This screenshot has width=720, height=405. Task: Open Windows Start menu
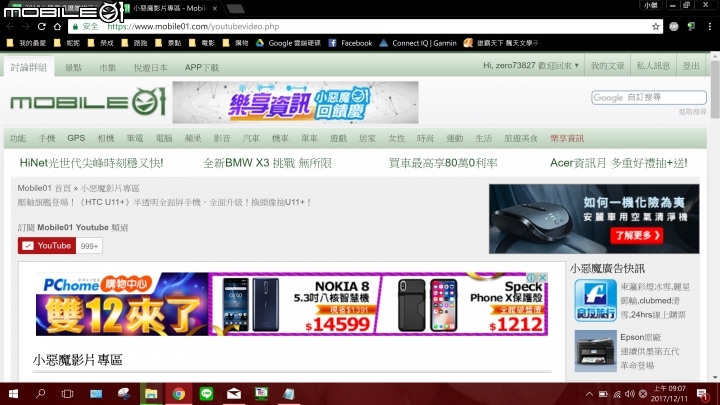pos(13,394)
